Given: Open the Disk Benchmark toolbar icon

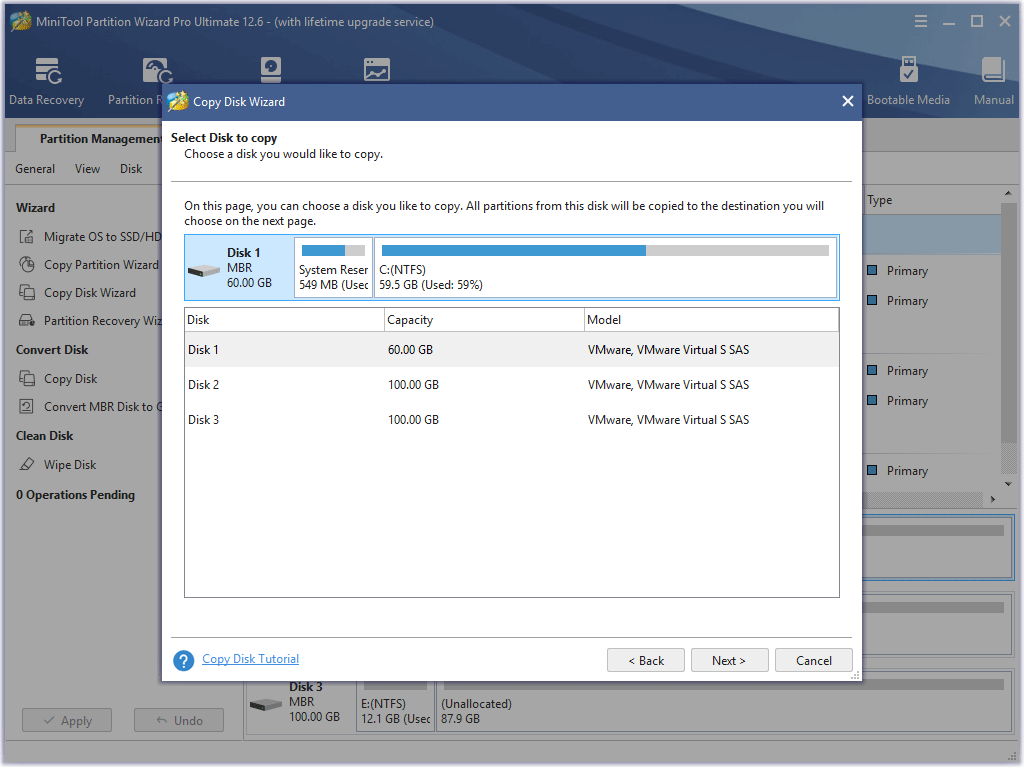Looking at the screenshot, I should pos(271,70).
